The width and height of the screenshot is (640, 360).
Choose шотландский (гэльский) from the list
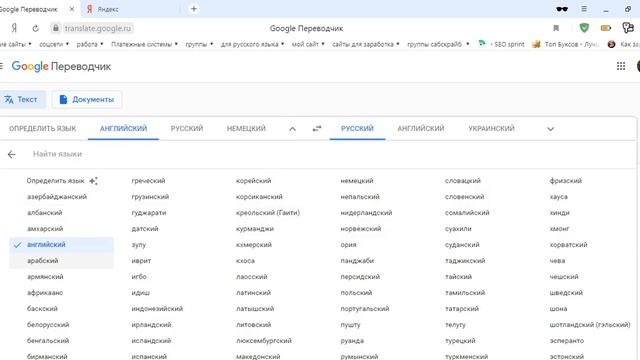click(590, 324)
